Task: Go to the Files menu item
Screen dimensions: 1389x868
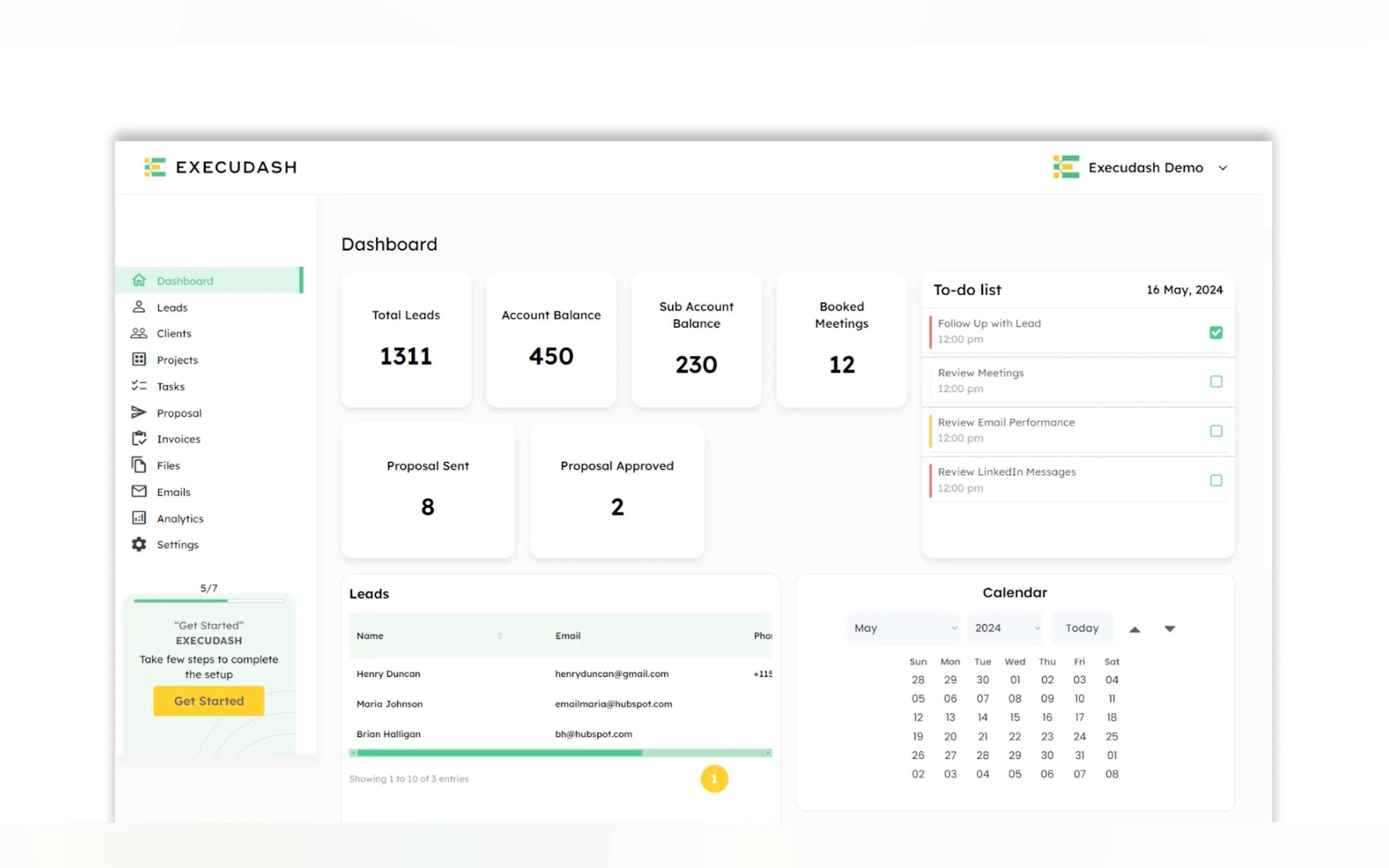Action: [x=168, y=466]
